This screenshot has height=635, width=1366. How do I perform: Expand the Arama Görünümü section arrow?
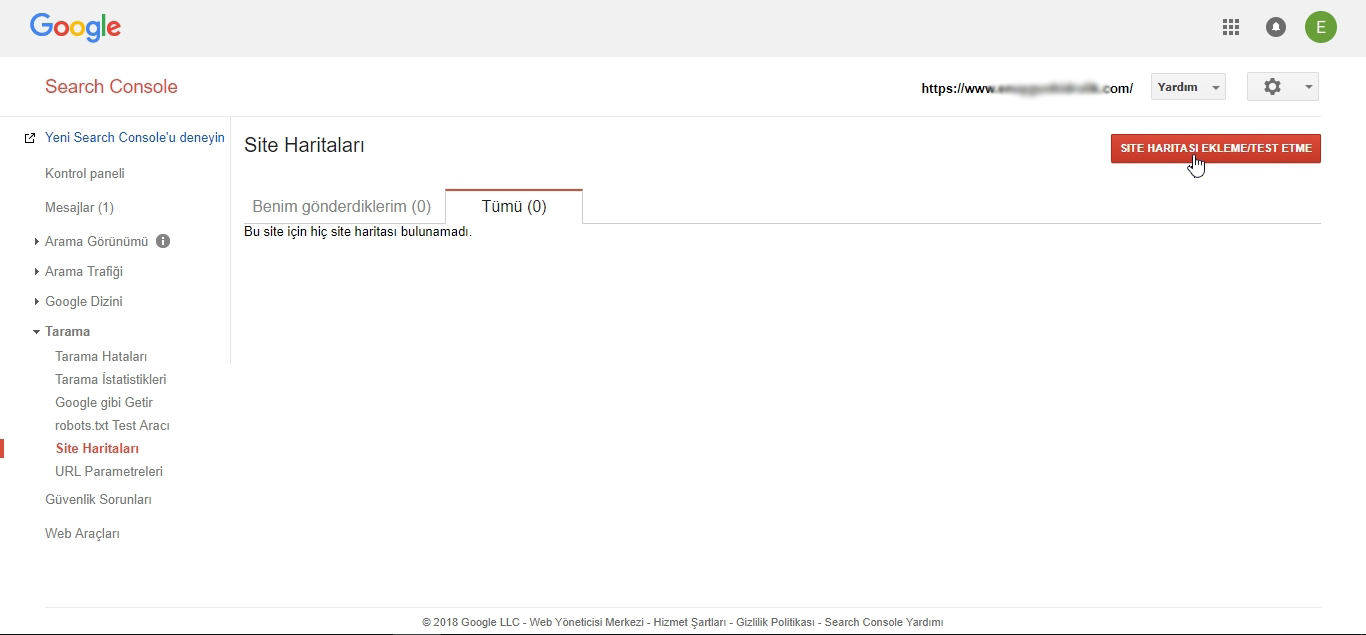(x=37, y=242)
